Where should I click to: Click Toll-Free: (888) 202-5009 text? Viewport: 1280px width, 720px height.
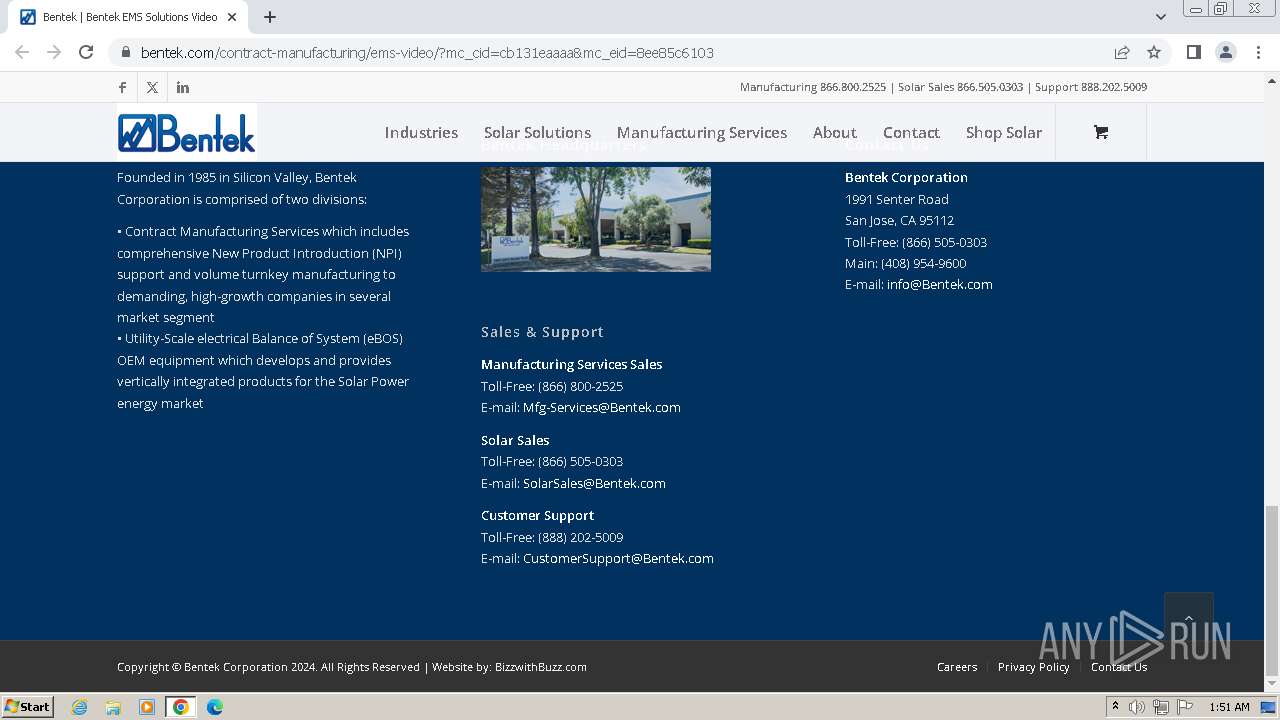(x=552, y=537)
